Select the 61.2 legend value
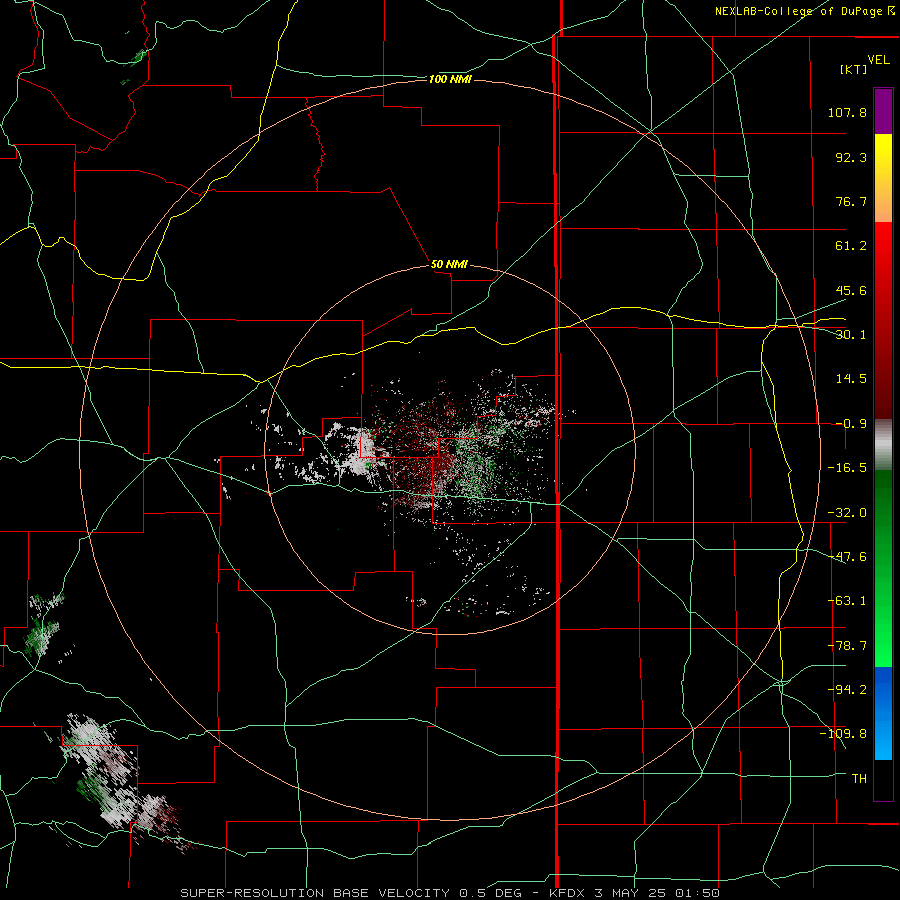Image resolution: width=900 pixels, height=900 pixels. (851, 246)
